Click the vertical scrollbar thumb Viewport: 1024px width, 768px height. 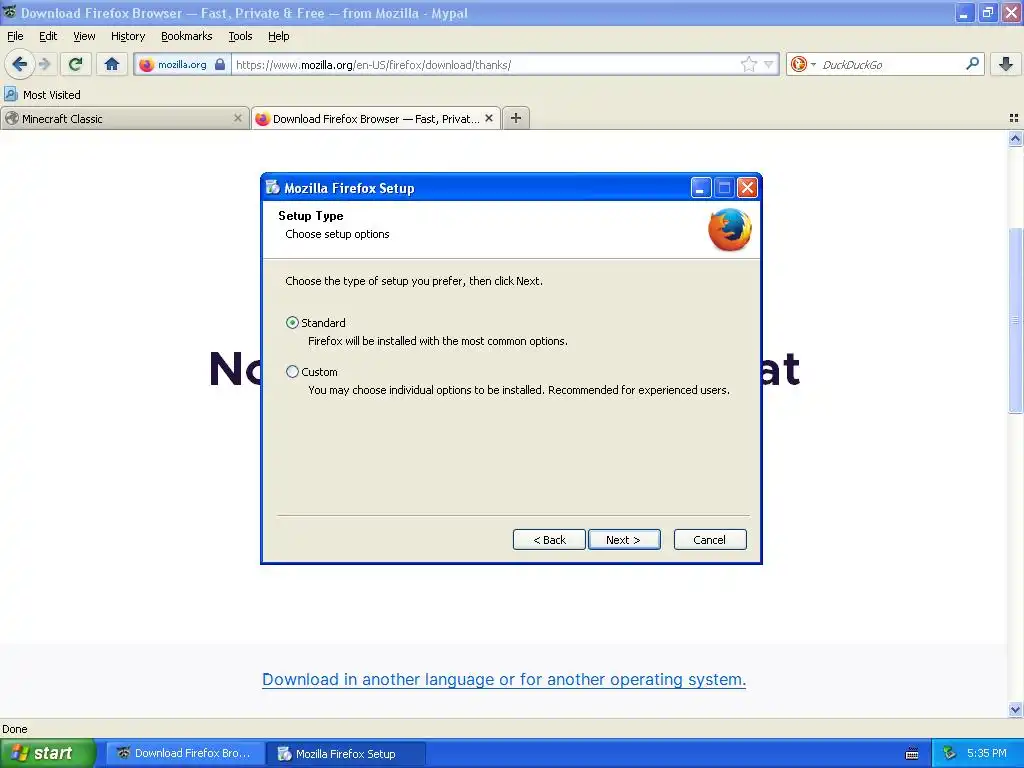coord(1015,320)
